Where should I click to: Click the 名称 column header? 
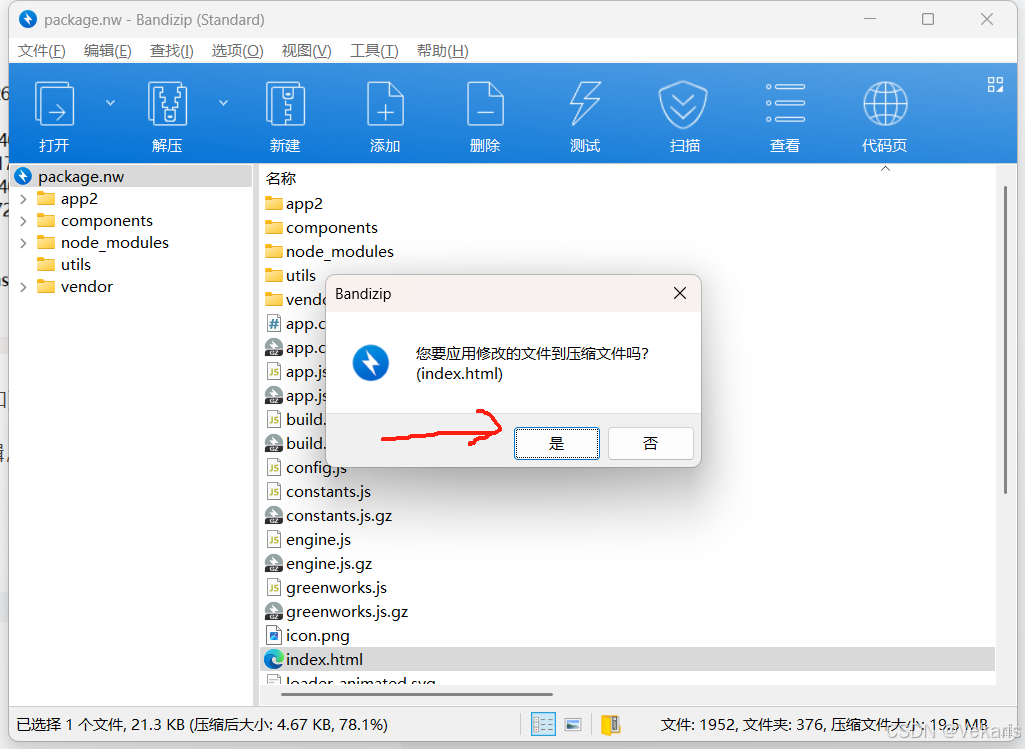pyautogui.click(x=281, y=178)
